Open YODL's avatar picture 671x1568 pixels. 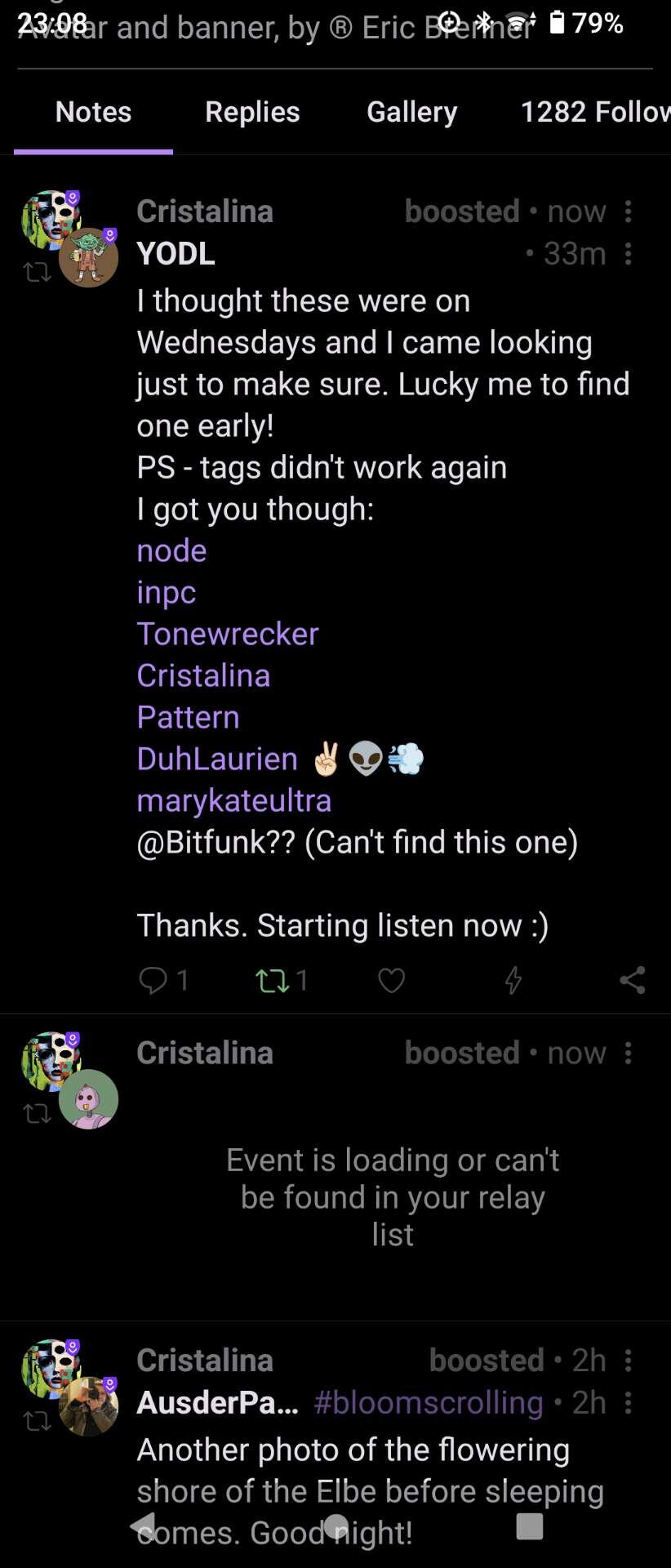point(88,257)
